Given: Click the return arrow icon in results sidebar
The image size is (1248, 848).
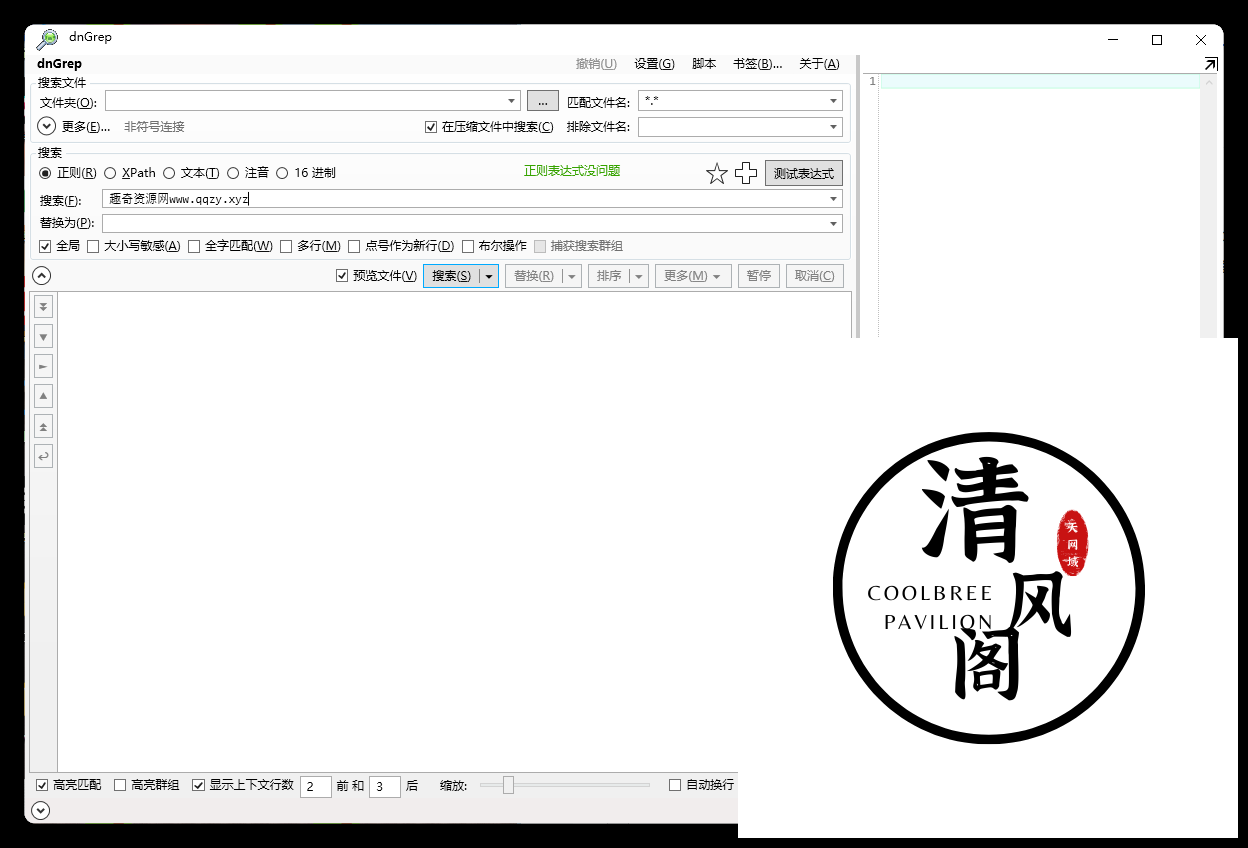Looking at the screenshot, I should pyautogui.click(x=43, y=456).
